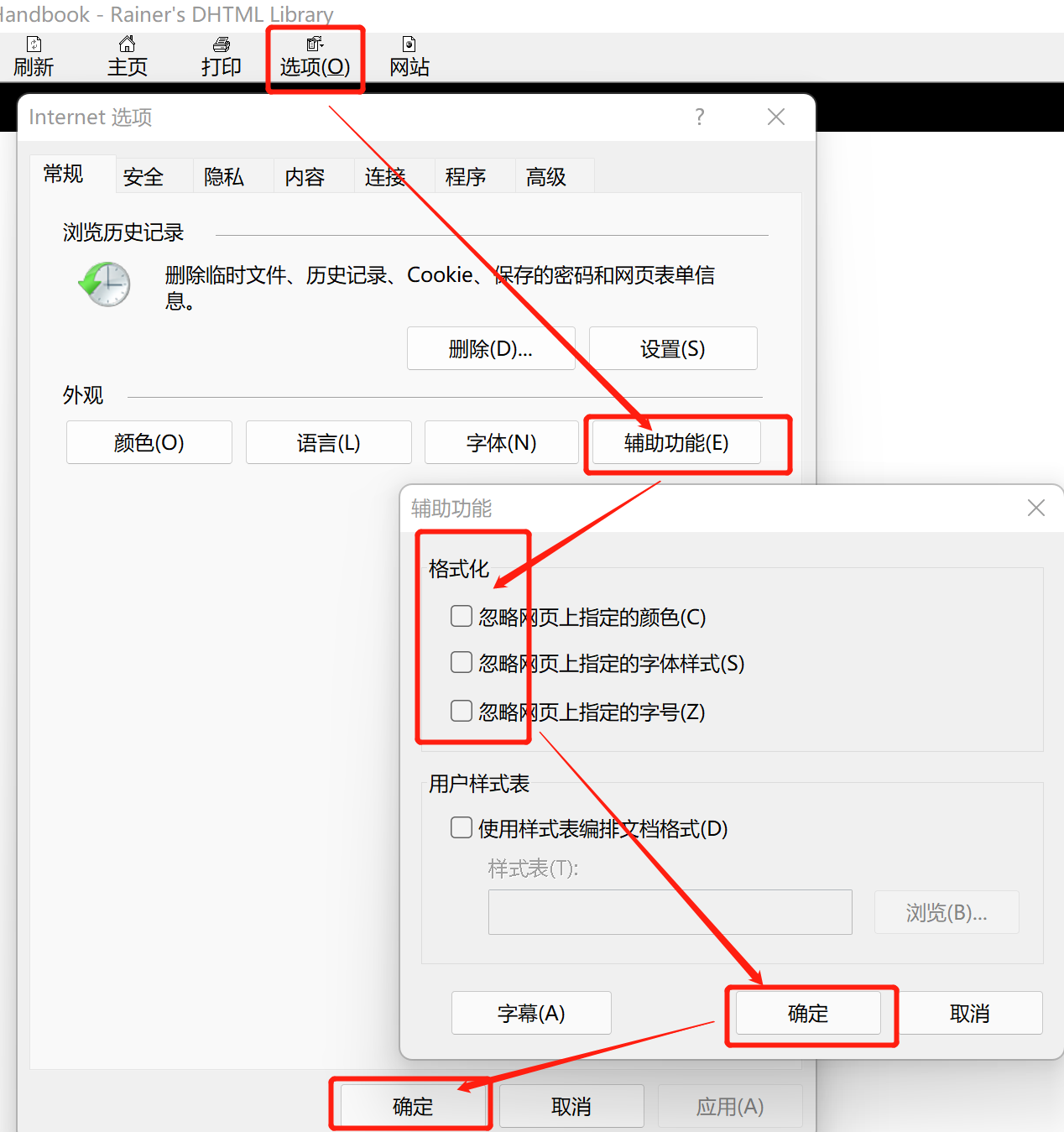1064x1132 pixels.
Task: Click 取消 in Internet 选项 dialog
Action: [571, 1106]
